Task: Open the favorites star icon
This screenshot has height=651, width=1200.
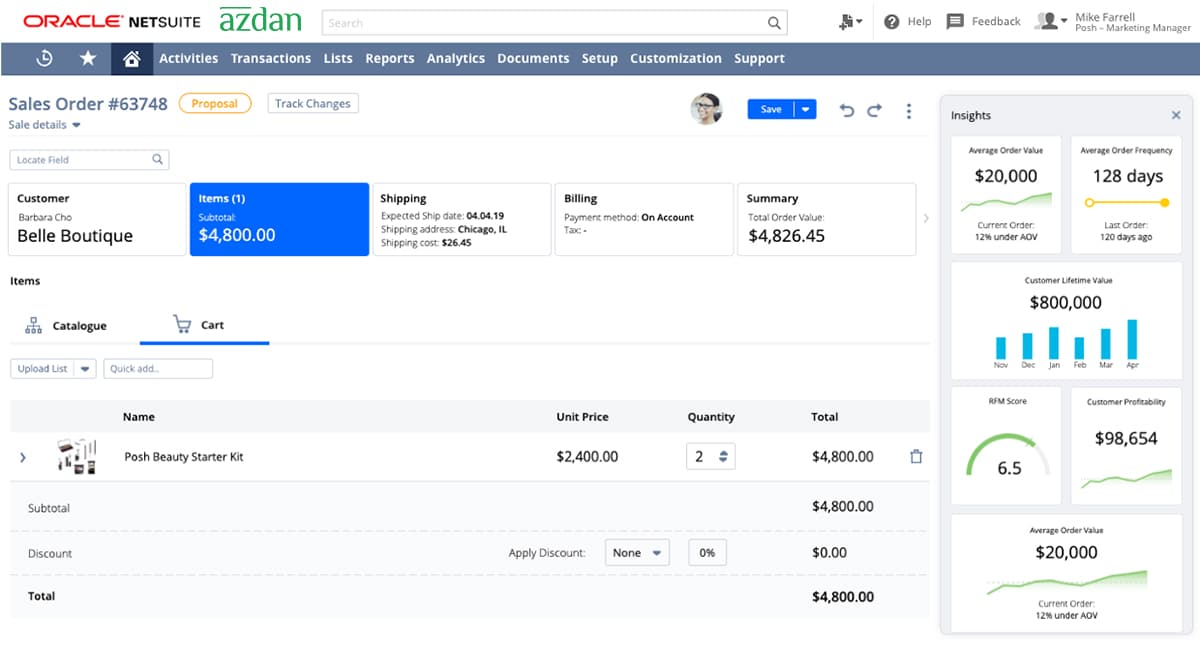Action: tap(88, 58)
